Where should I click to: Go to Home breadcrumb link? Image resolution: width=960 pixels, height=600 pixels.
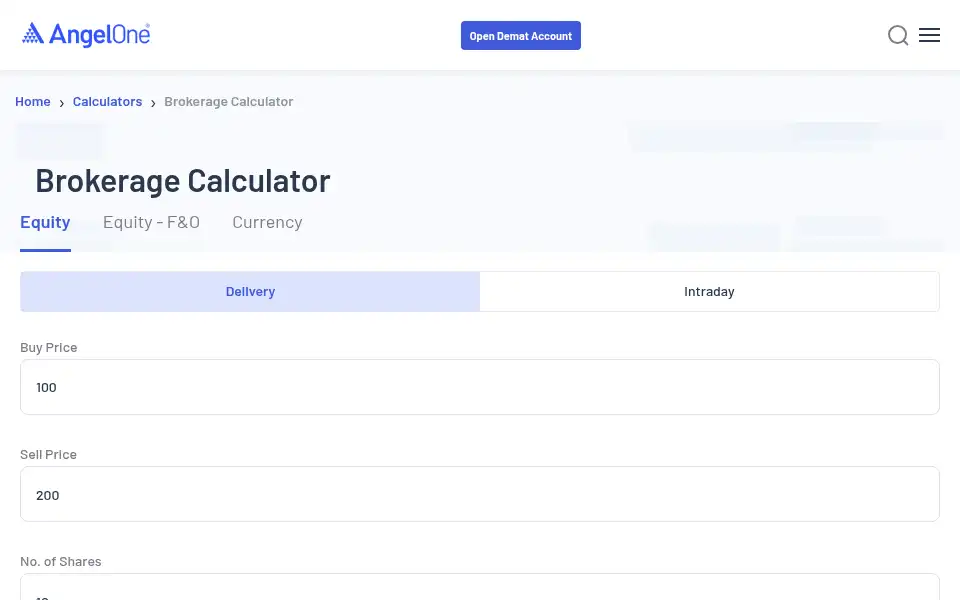[32, 102]
